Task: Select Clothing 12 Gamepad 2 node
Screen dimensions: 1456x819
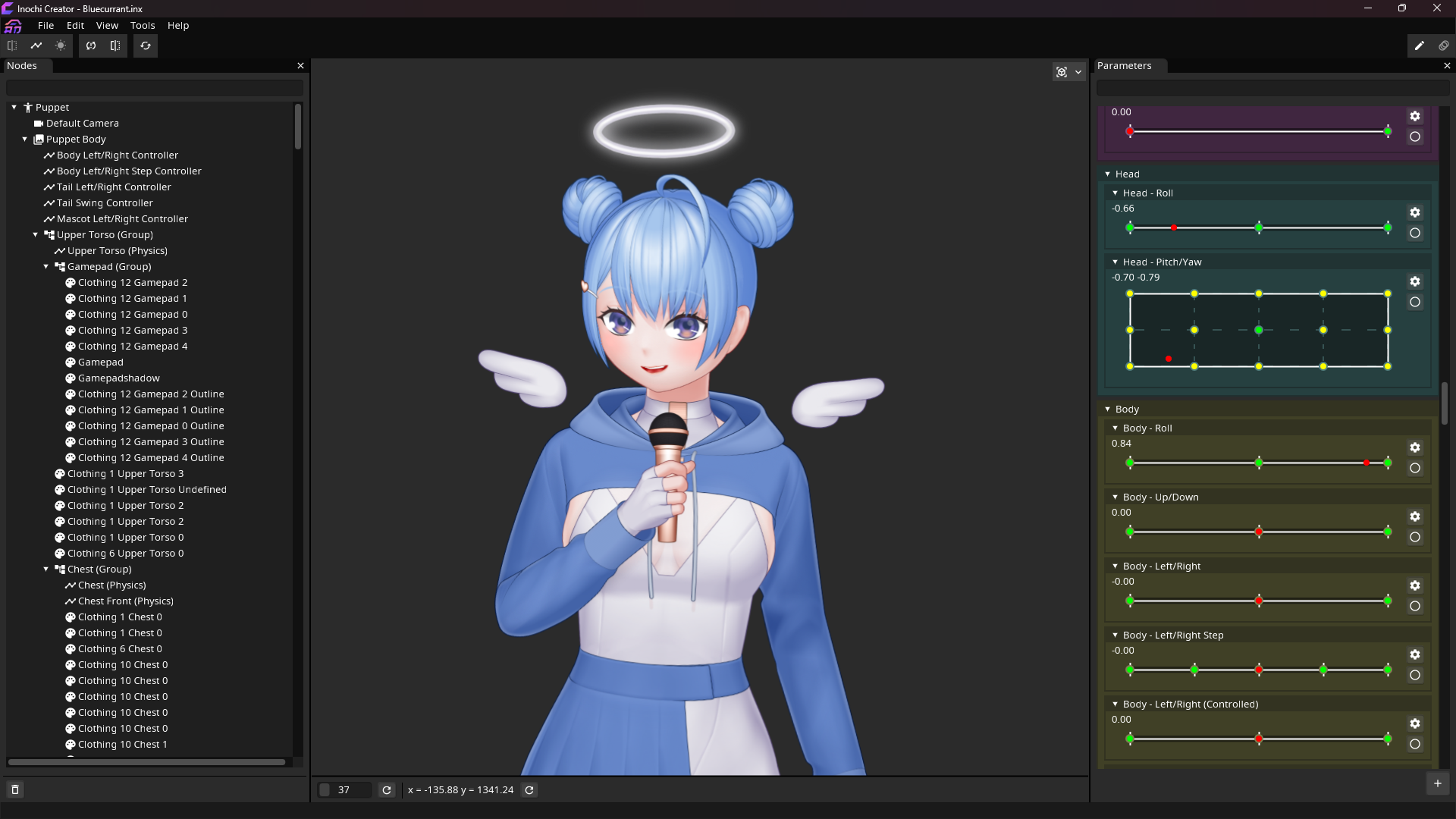Action: [133, 283]
